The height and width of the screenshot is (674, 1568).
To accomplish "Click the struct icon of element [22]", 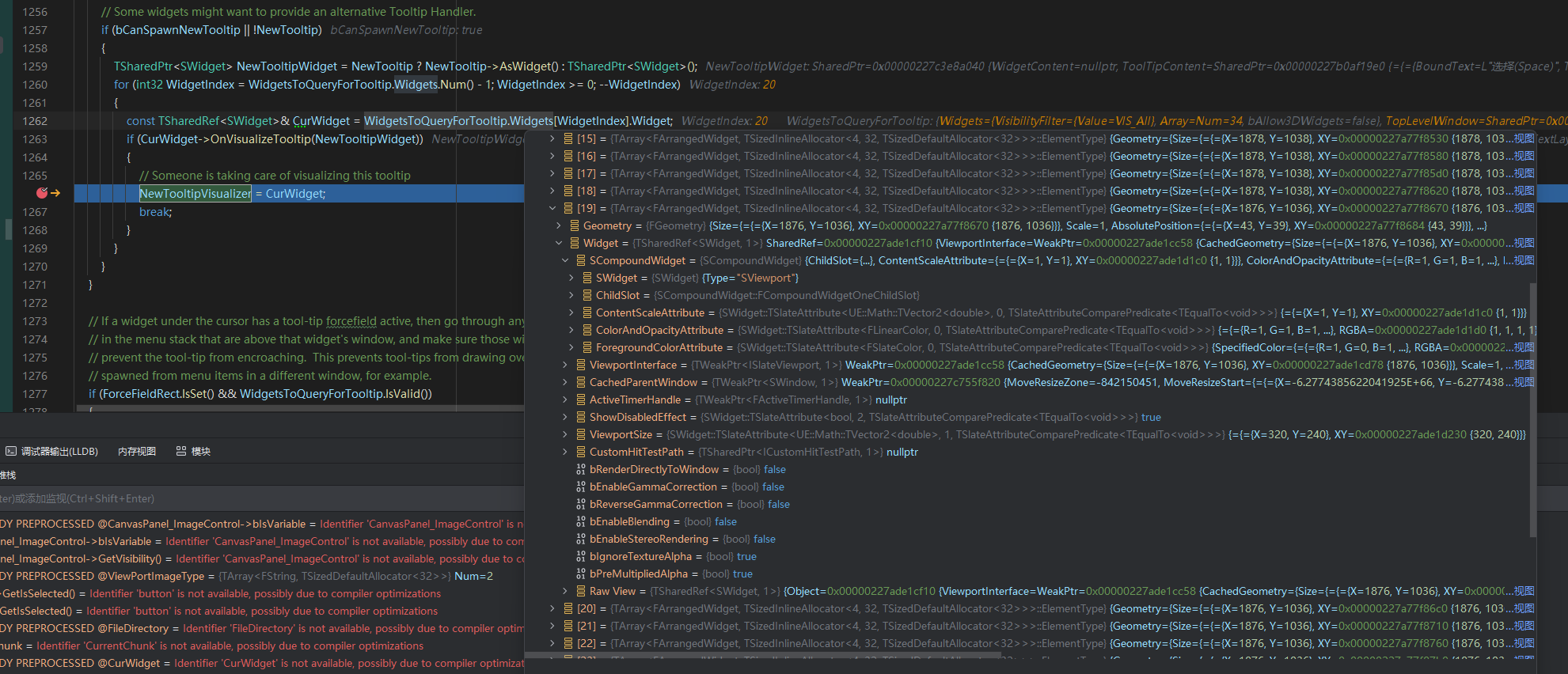I will (568, 643).
